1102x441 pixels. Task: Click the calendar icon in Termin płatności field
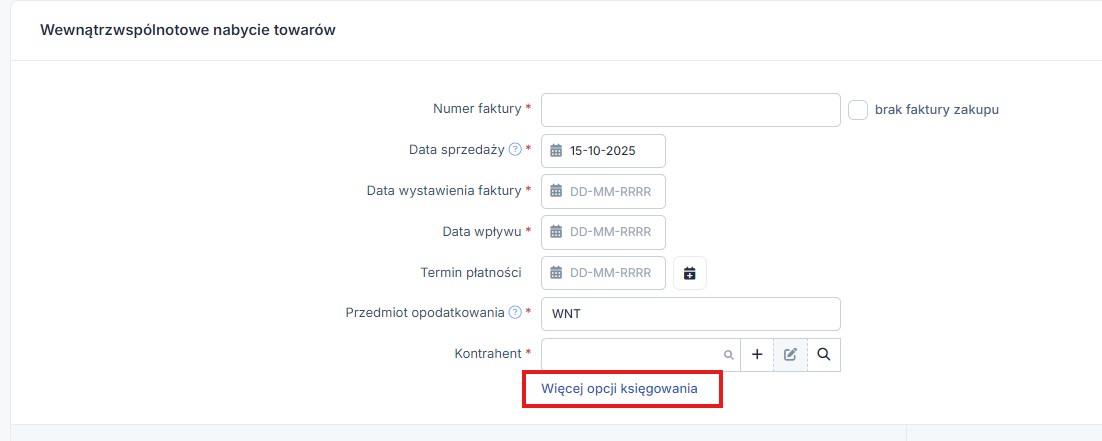coord(557,273)
